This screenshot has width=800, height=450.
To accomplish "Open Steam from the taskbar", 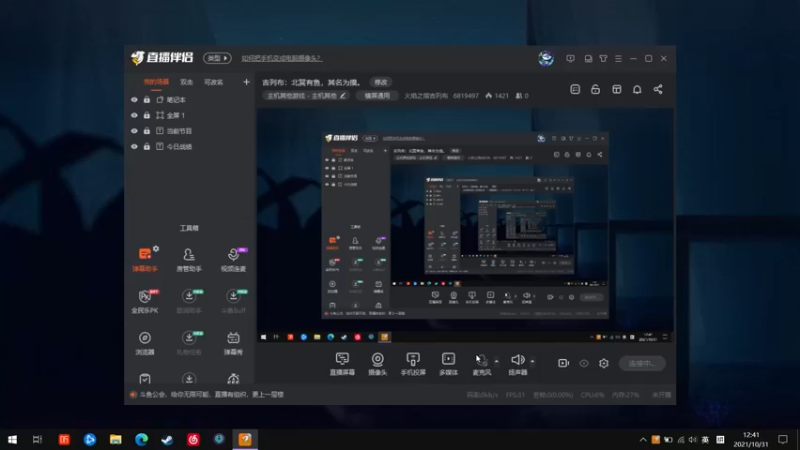I will point(167,439).
